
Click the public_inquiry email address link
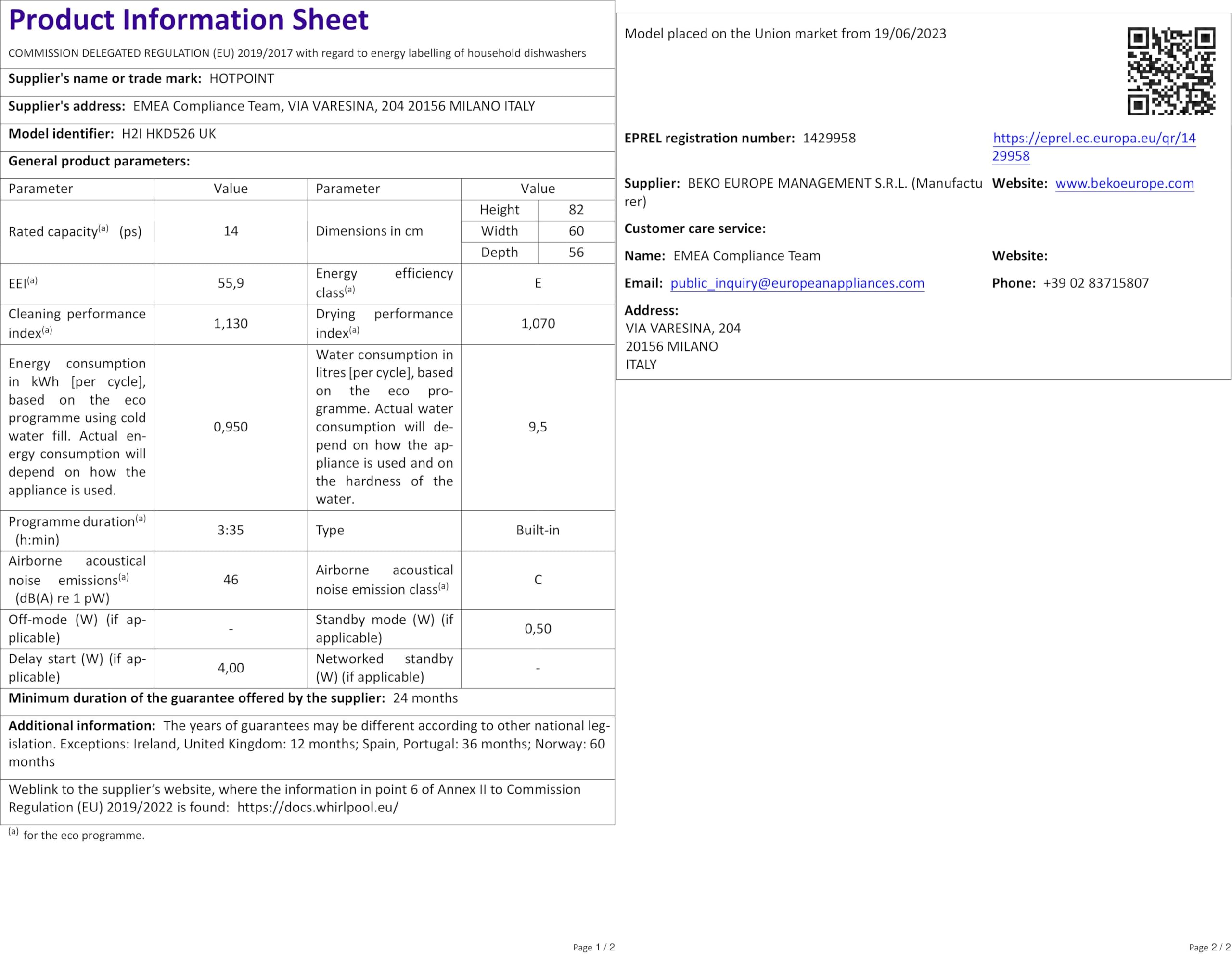coord(796,283)
